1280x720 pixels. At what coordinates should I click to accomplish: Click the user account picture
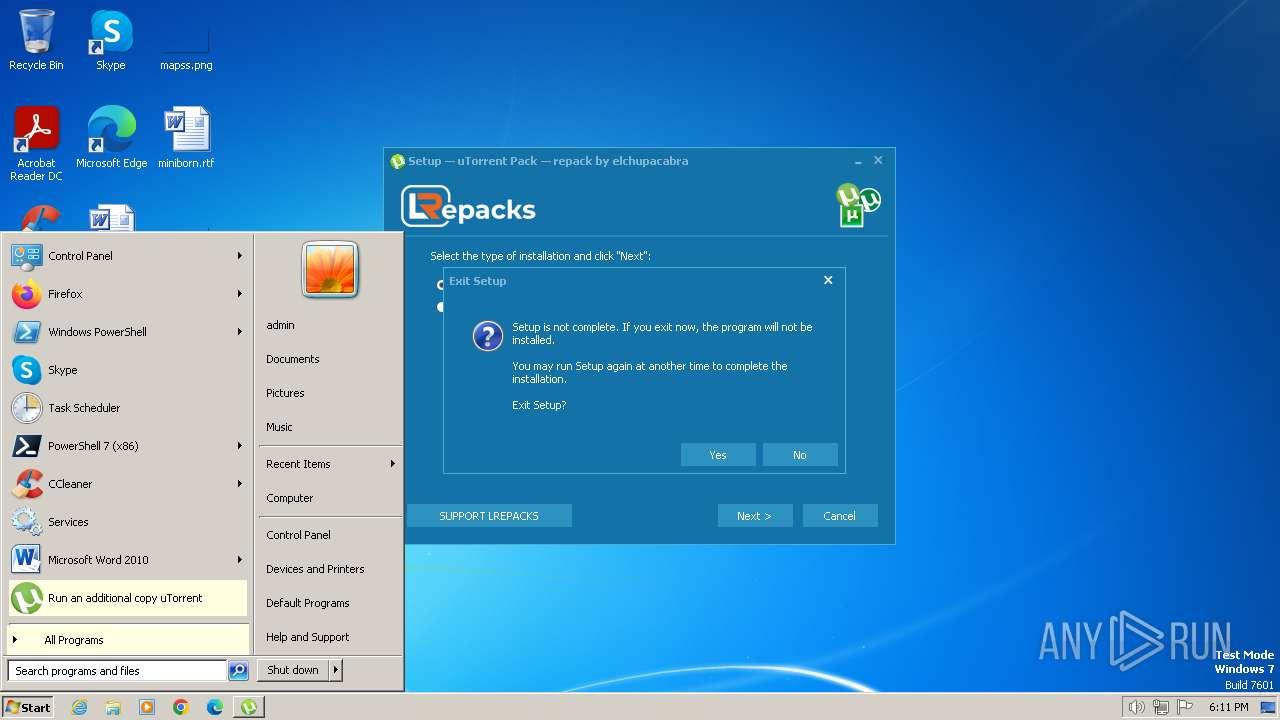330,270
